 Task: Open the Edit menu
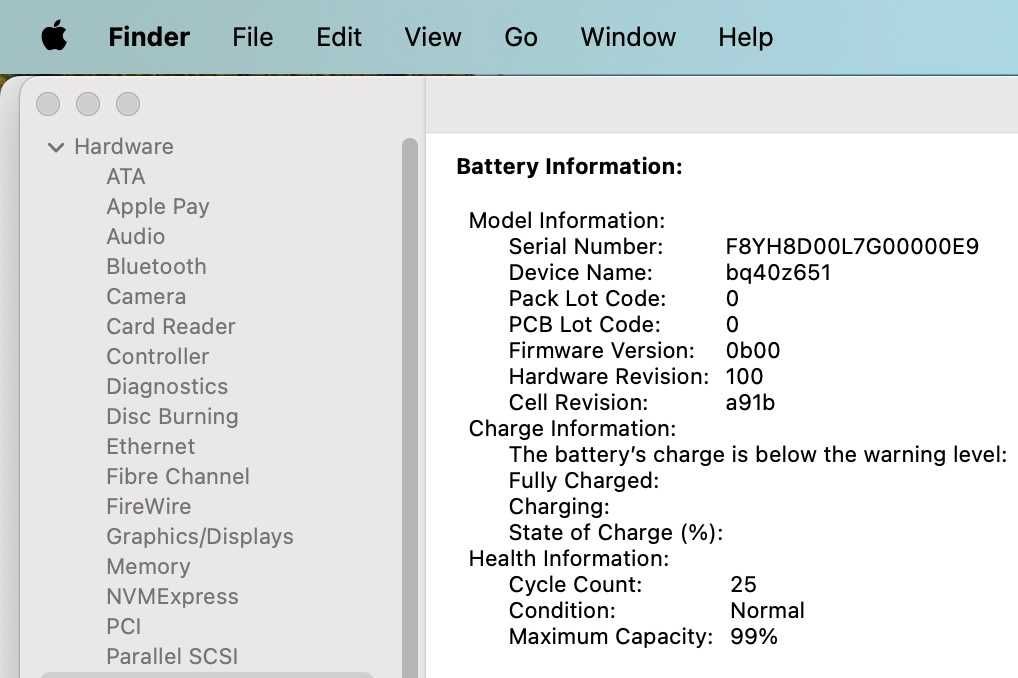coord(339,37)
